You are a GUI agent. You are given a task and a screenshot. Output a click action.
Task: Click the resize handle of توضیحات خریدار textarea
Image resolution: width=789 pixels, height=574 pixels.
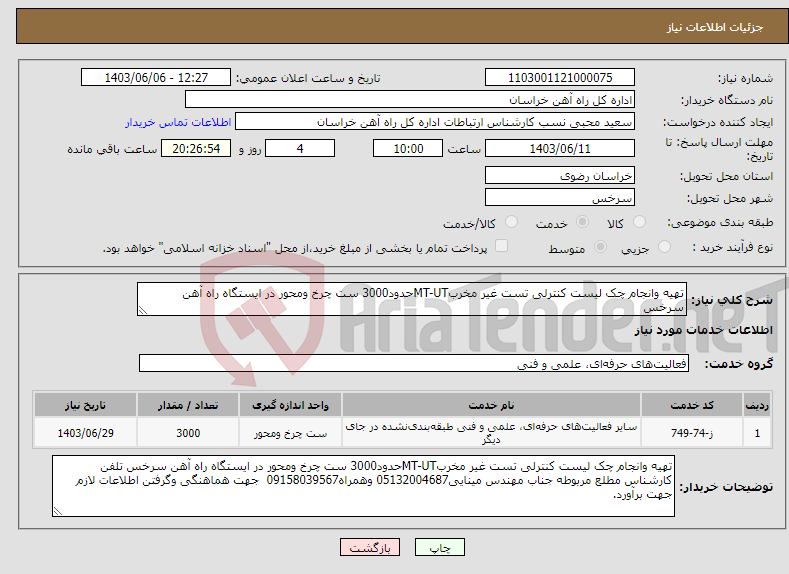[x=58, y=511]
